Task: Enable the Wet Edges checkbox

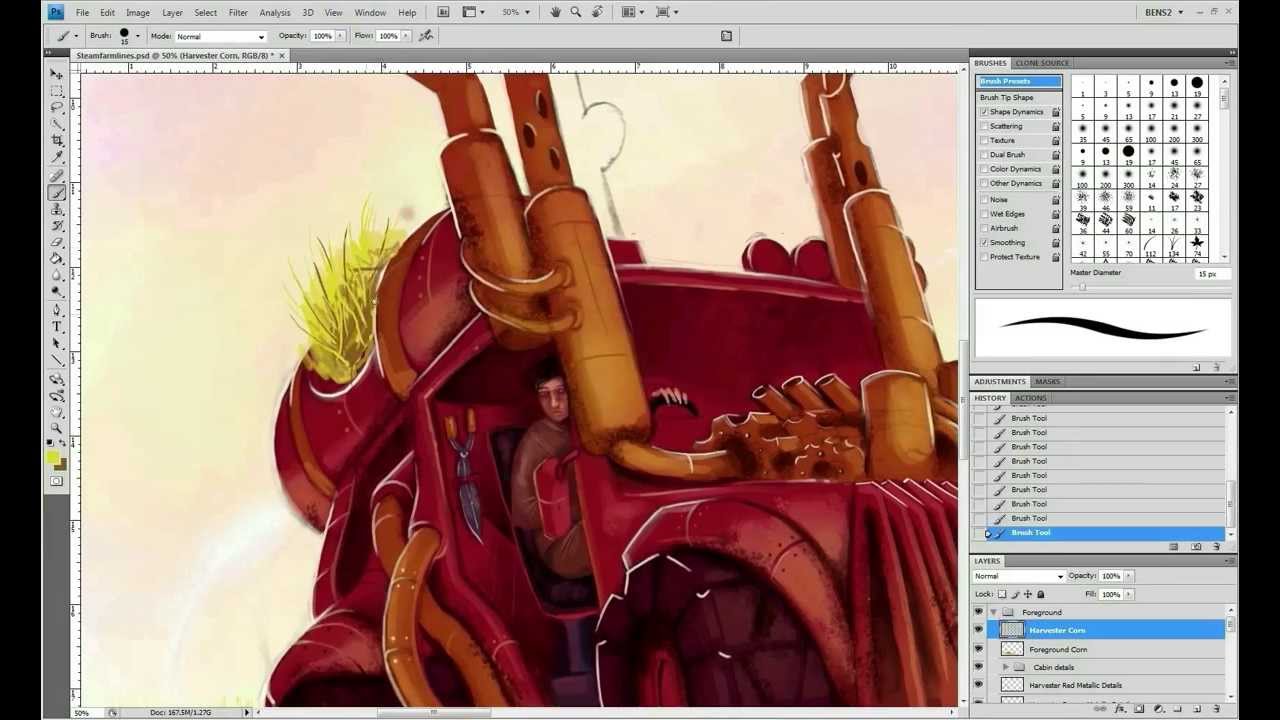Action: point(984,214)
